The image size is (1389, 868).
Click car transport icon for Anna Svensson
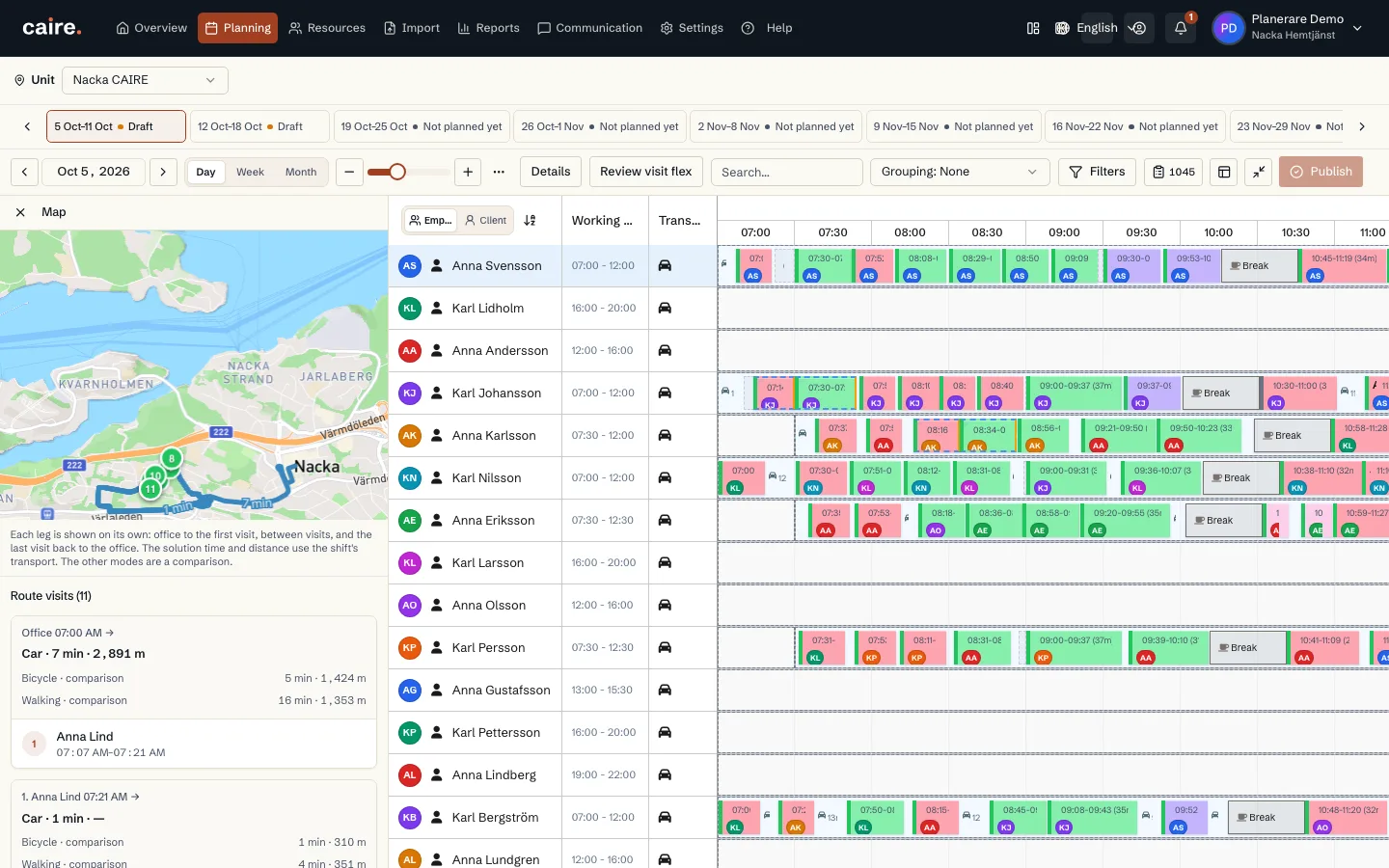tap(665, 265)
